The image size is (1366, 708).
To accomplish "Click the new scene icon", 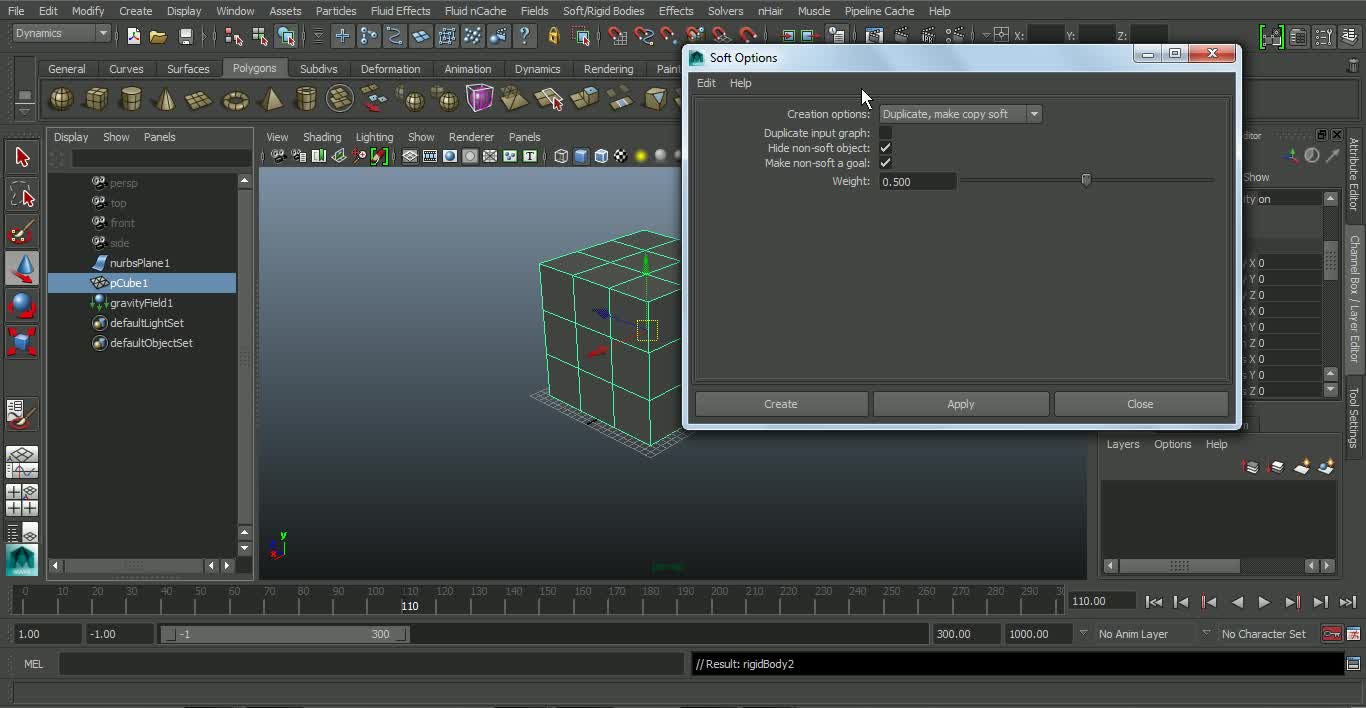I will 134,36.
